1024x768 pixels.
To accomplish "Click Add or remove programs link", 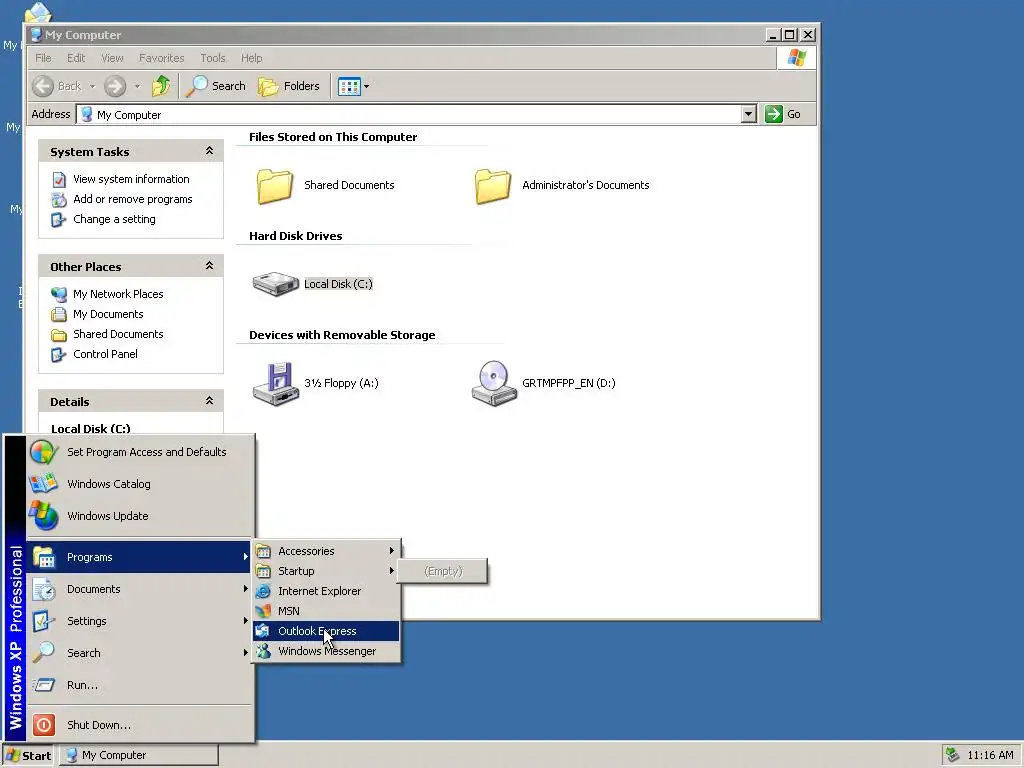I will 133,199.
